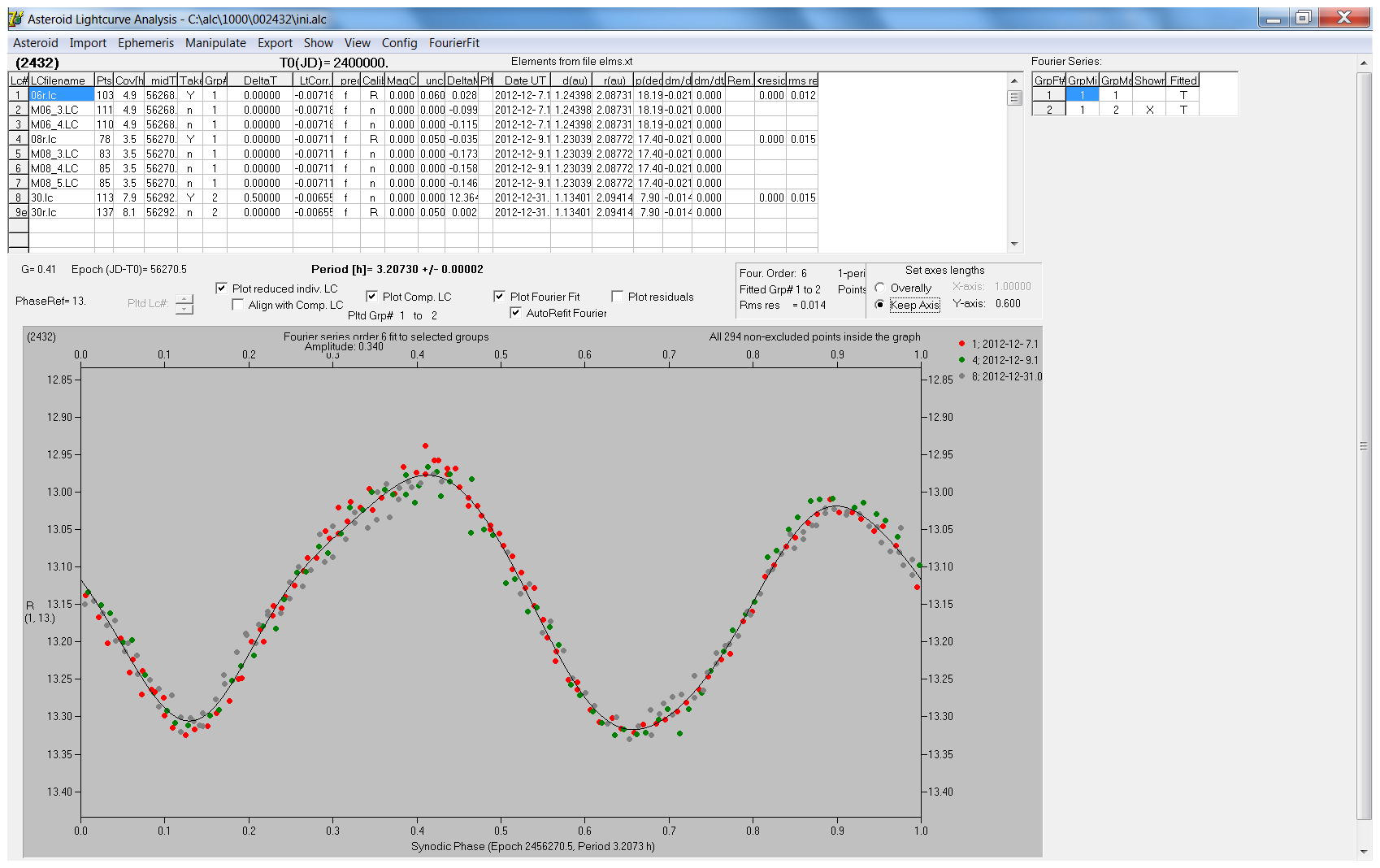The width and height of the screenshot is (1380, 868).
Task: Open the Show menu
Action: coord(319,43)
